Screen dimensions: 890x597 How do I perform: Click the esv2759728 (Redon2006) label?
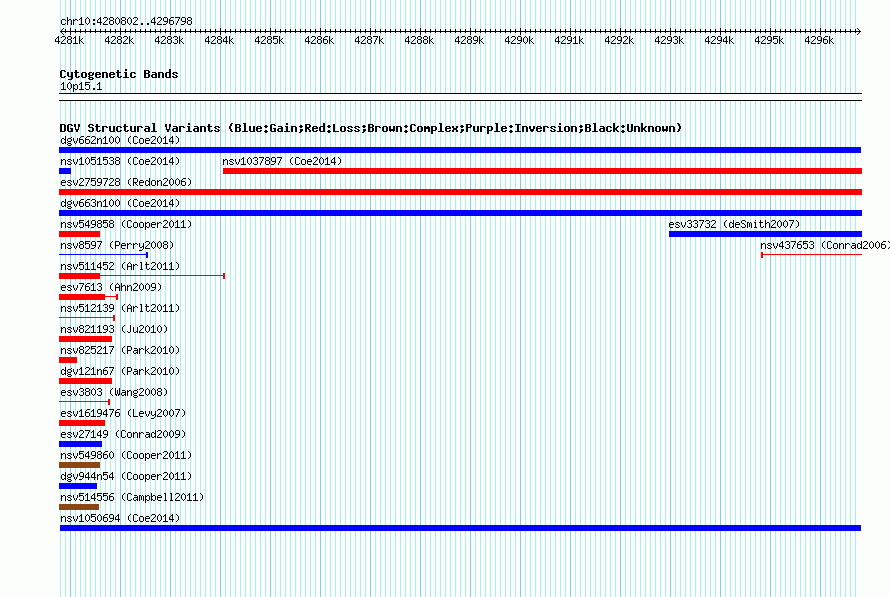(x=126, y=182)
